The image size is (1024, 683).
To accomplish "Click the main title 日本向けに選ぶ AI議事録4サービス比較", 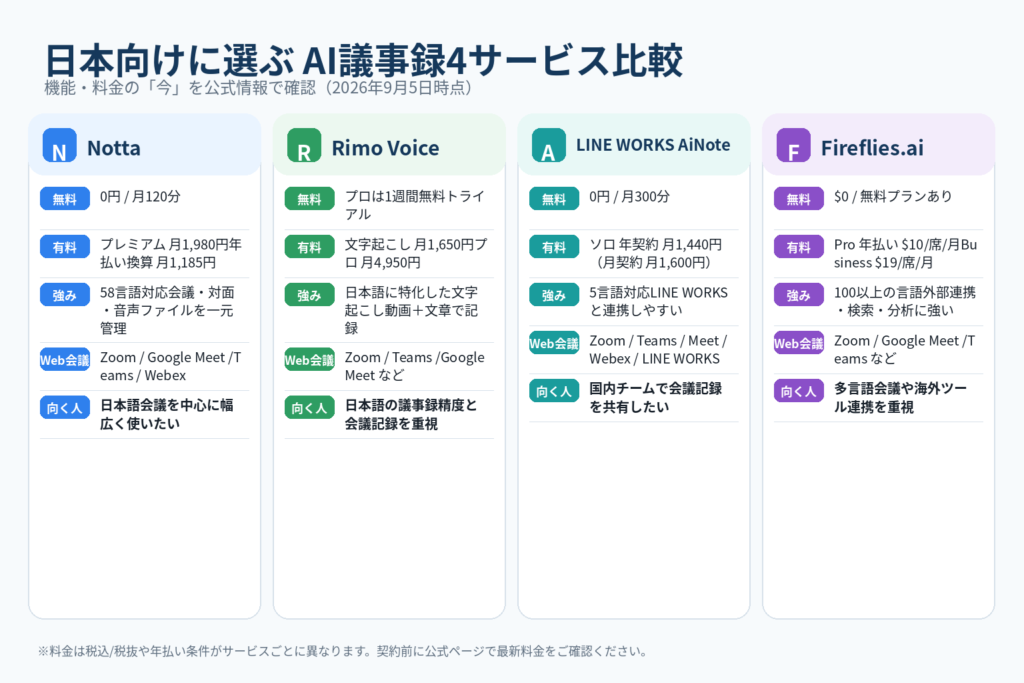I will [x=363, y=61].
